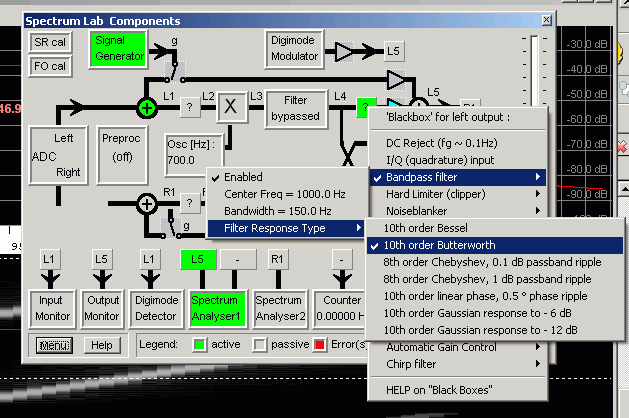Select the dash source label above Counter

coord(342,259)
